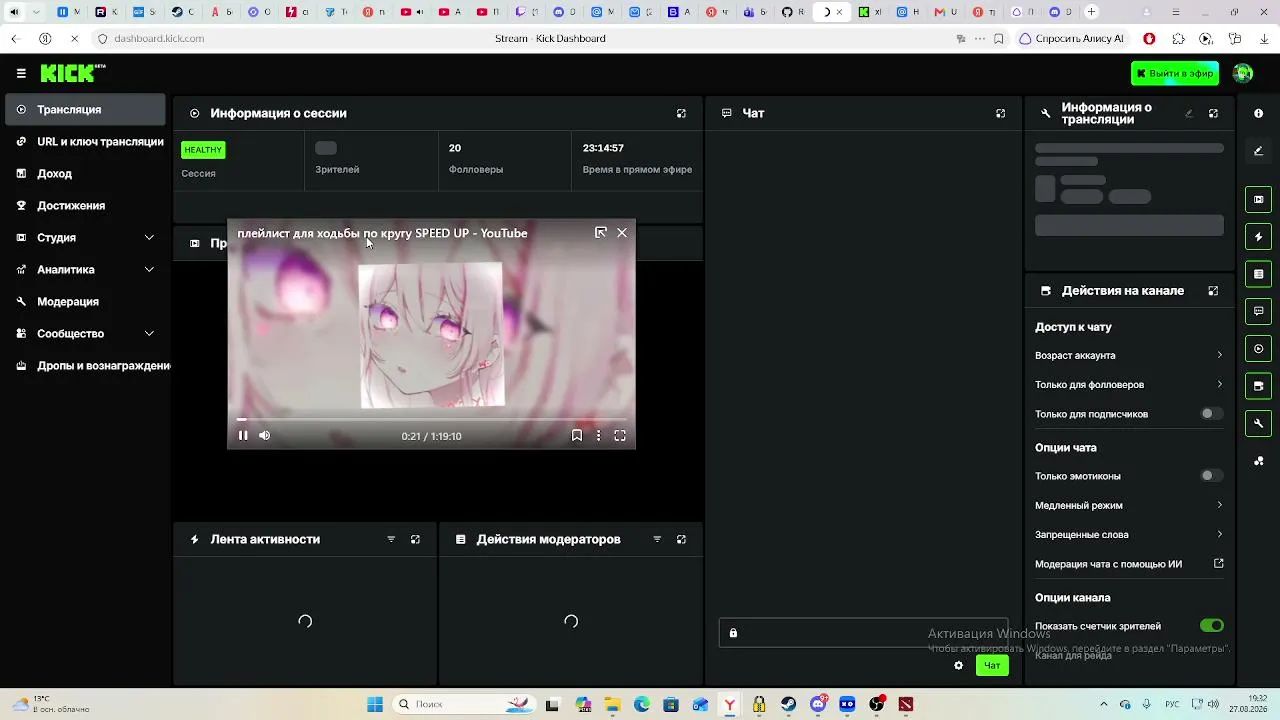This screenshot has height=720, width=1280.
Task: Expand the Moderator Actions panel to fullscreen
Action: (681, 539)
